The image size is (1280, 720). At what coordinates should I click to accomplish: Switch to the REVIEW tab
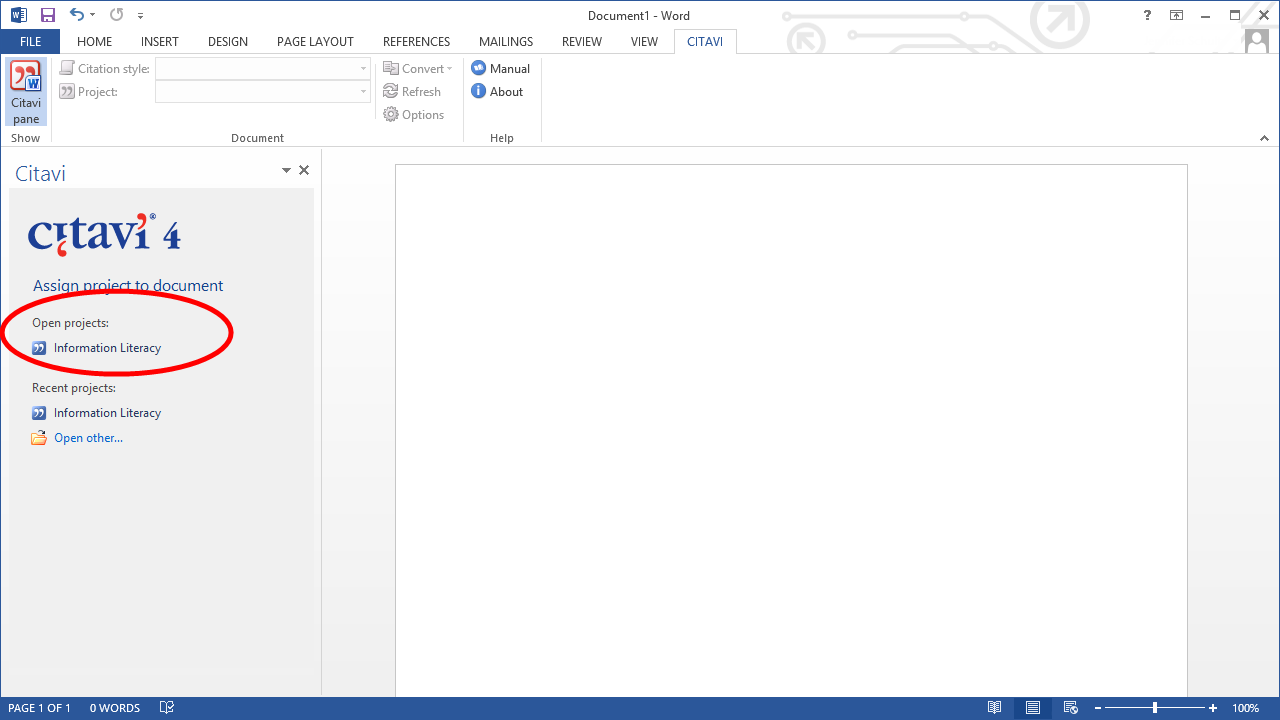pyautogui.click(x=582, y=41)
